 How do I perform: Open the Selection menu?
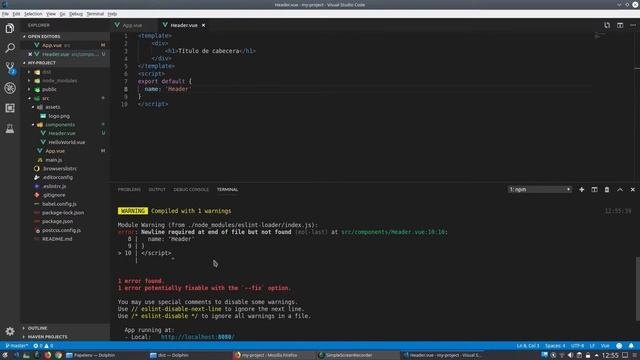(33, 14)
